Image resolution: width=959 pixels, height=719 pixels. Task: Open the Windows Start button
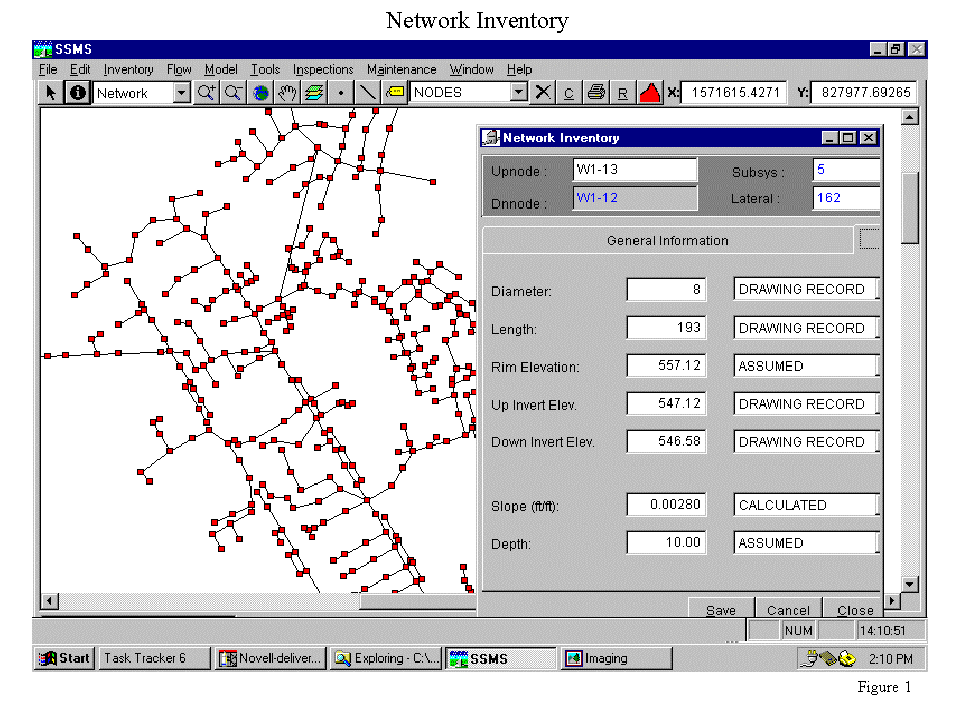(65, 658)
